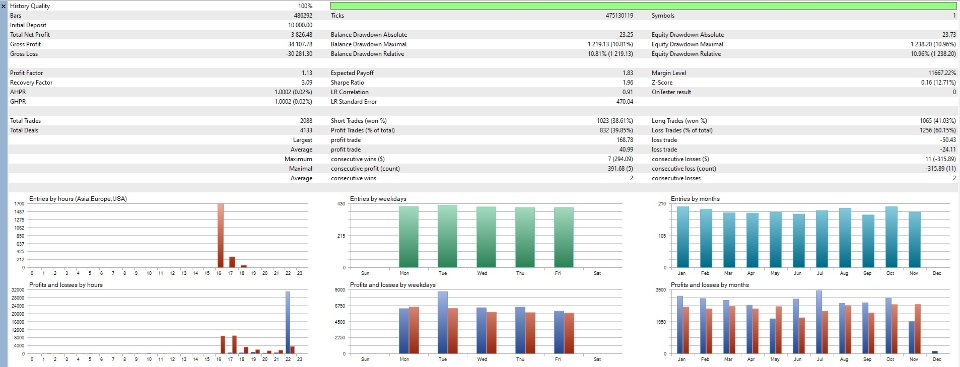The width and height of the screenshot is (960, 367).
Task: Click the green History Quality progress bar
Action: (x=642, y=6)
